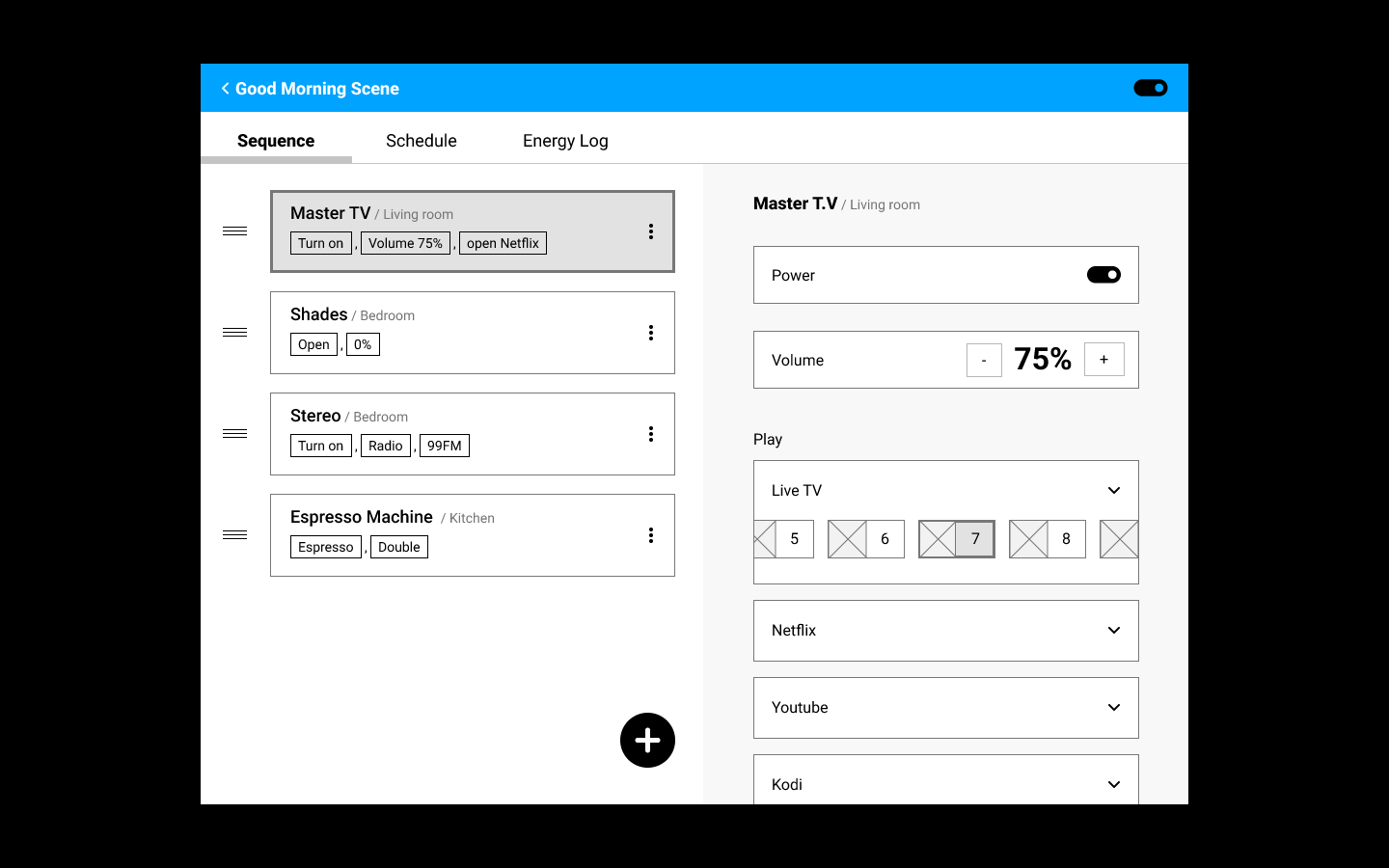This screenshot has height=868, width=1389.
Task: Select the Espresso Machine Kitchen card
Action: click(x=473, y=535)
